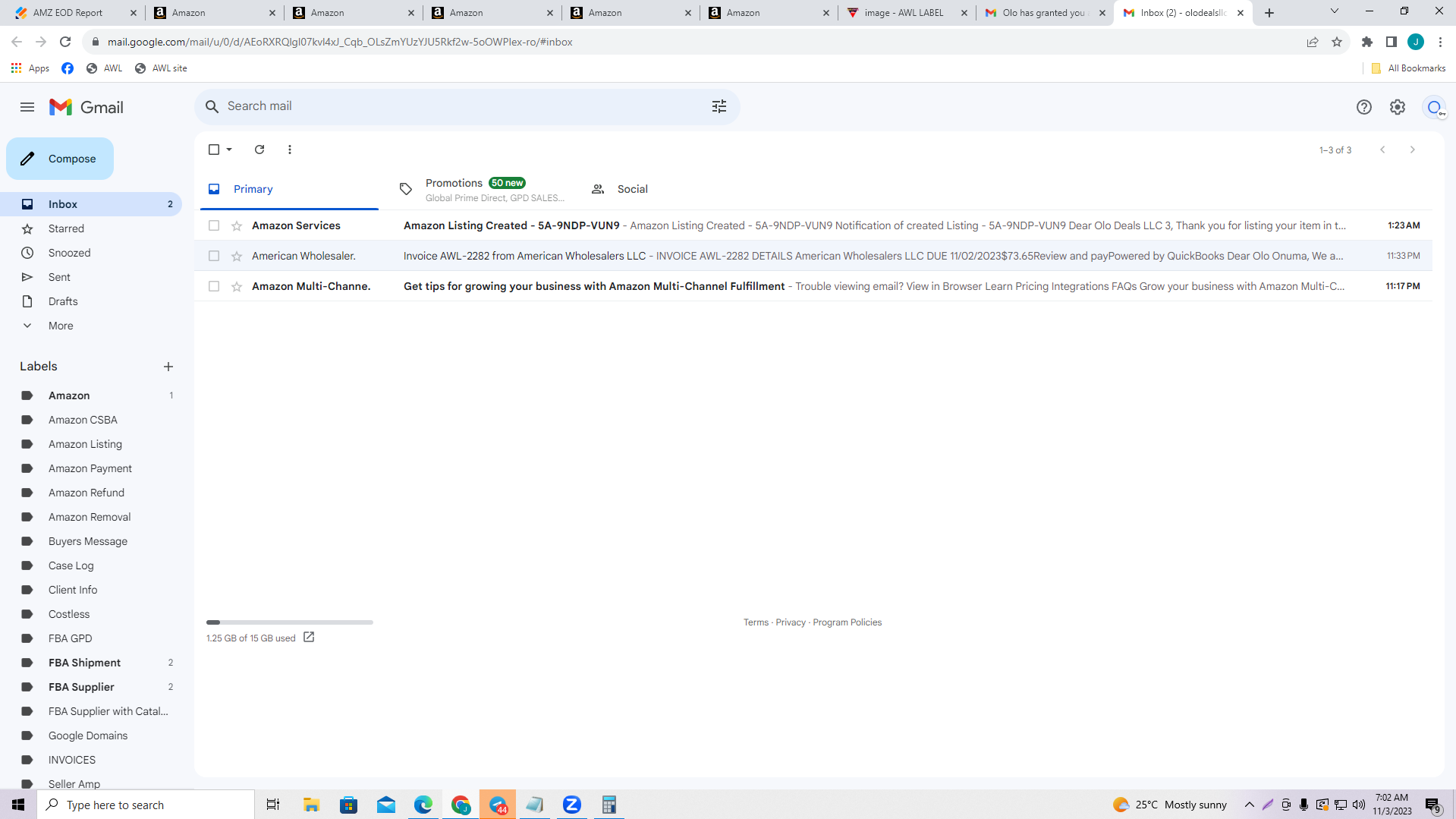Open the Amazon label
Viewport: 1456px width, 819px height.
click(x=91, y=395)
